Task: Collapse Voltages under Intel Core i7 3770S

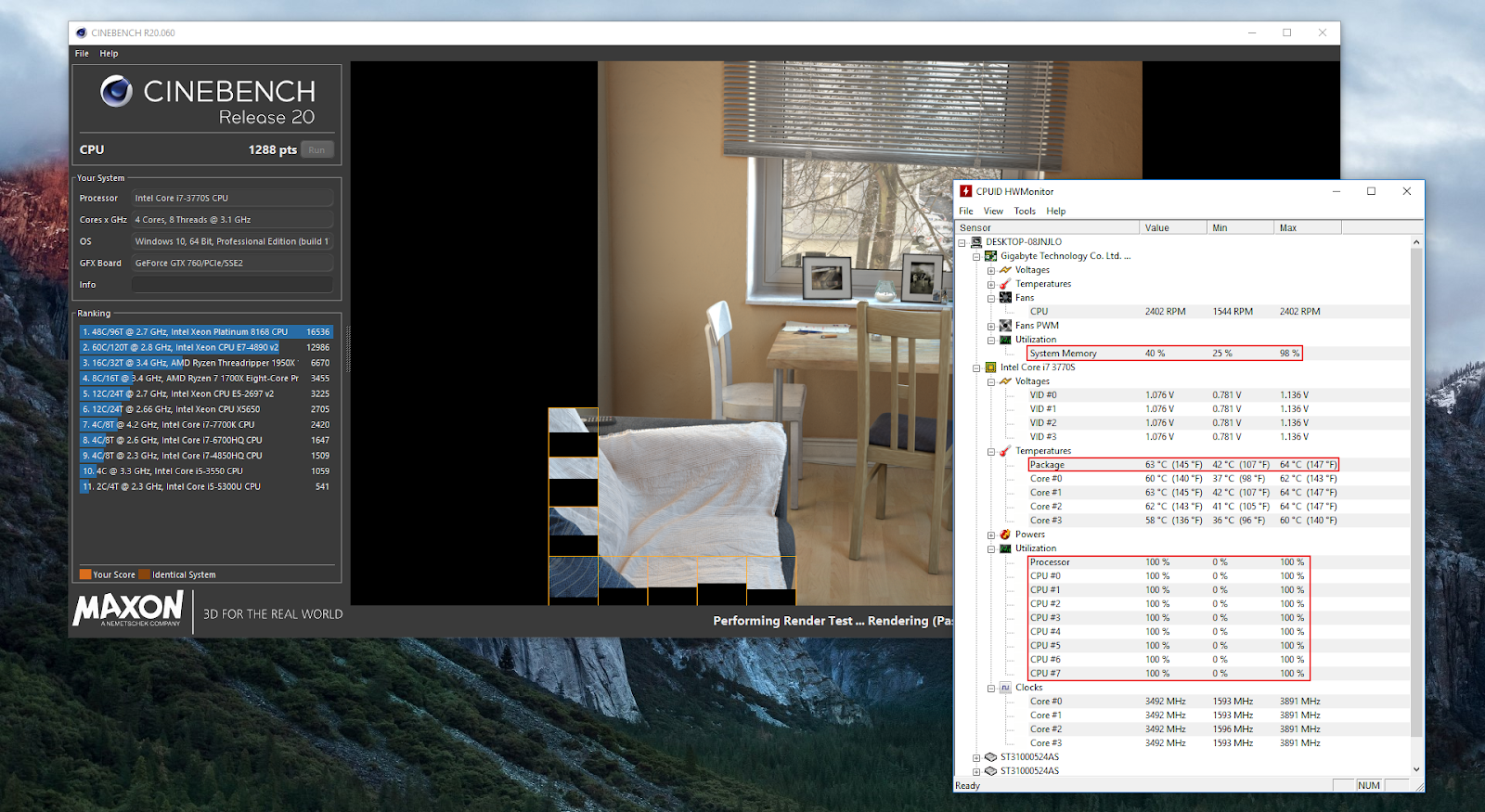Action: [x=991, y=381]
